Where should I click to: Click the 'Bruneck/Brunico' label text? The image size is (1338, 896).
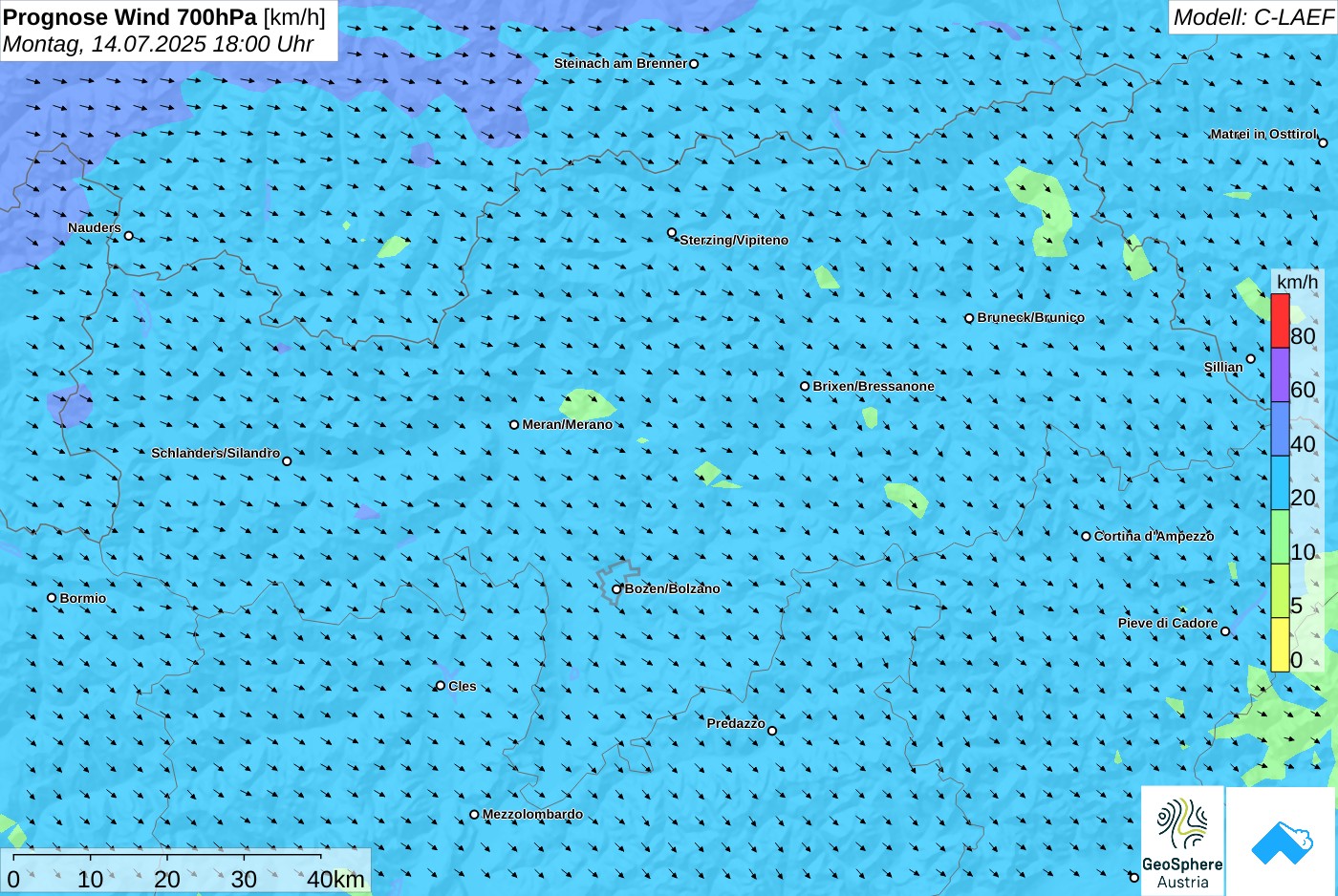[x=1030, y=317]
